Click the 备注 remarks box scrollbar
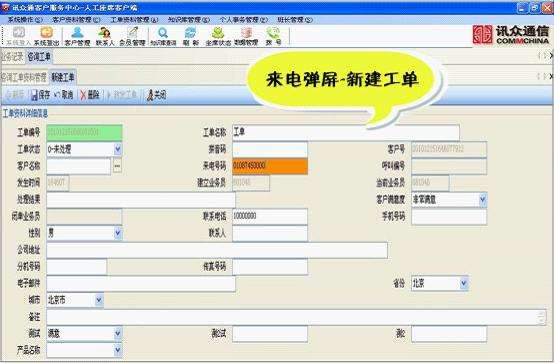 coord(542,317)
